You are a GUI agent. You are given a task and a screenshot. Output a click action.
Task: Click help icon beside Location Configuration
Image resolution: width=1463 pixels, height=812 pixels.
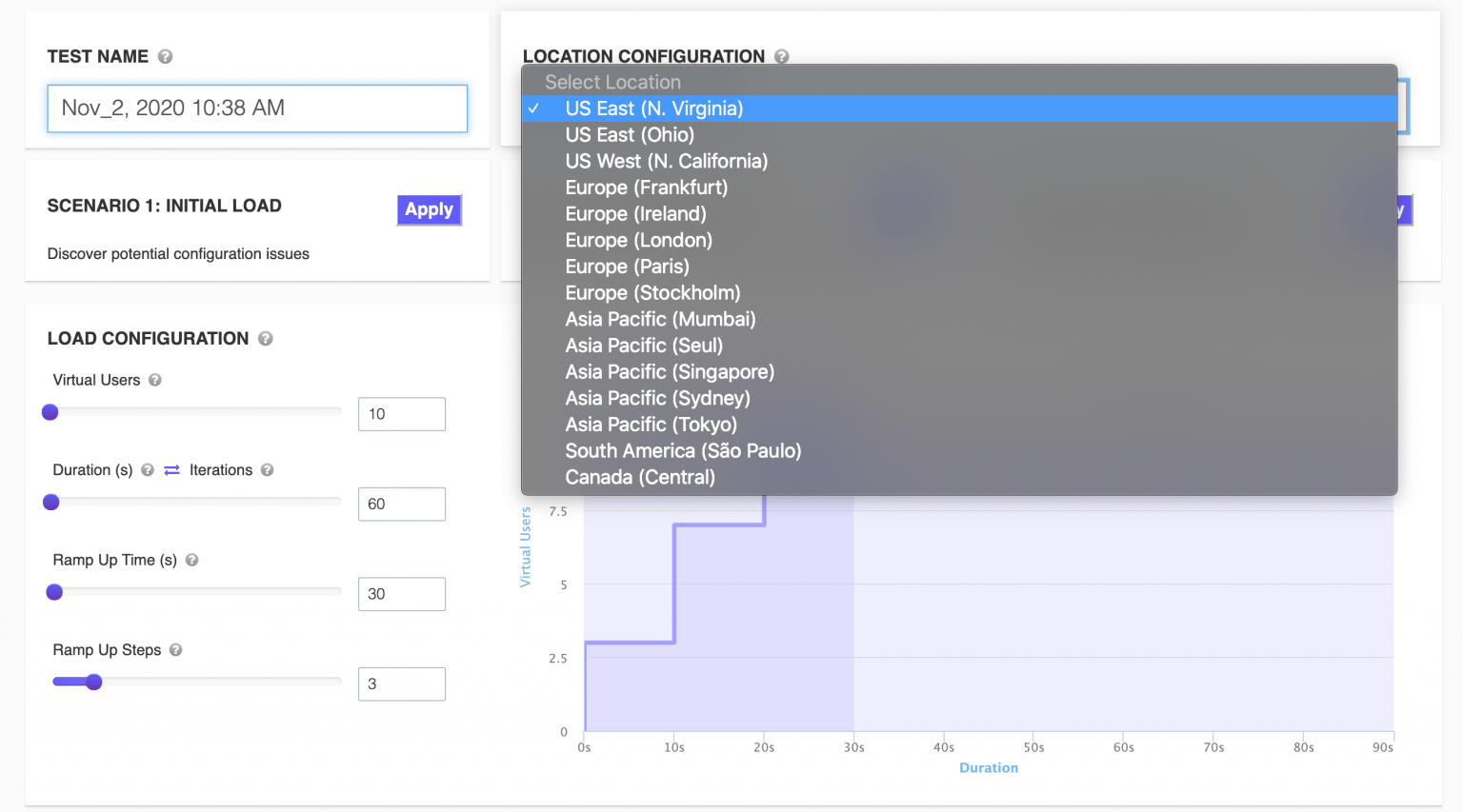(x=781, y=57)
